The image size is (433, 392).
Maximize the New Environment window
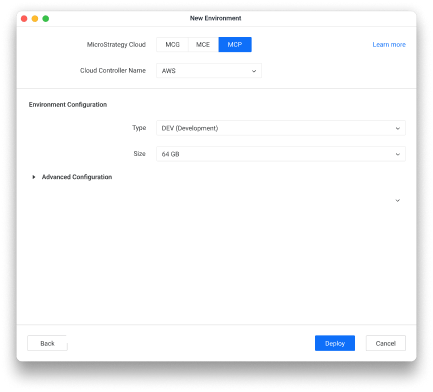46,19
